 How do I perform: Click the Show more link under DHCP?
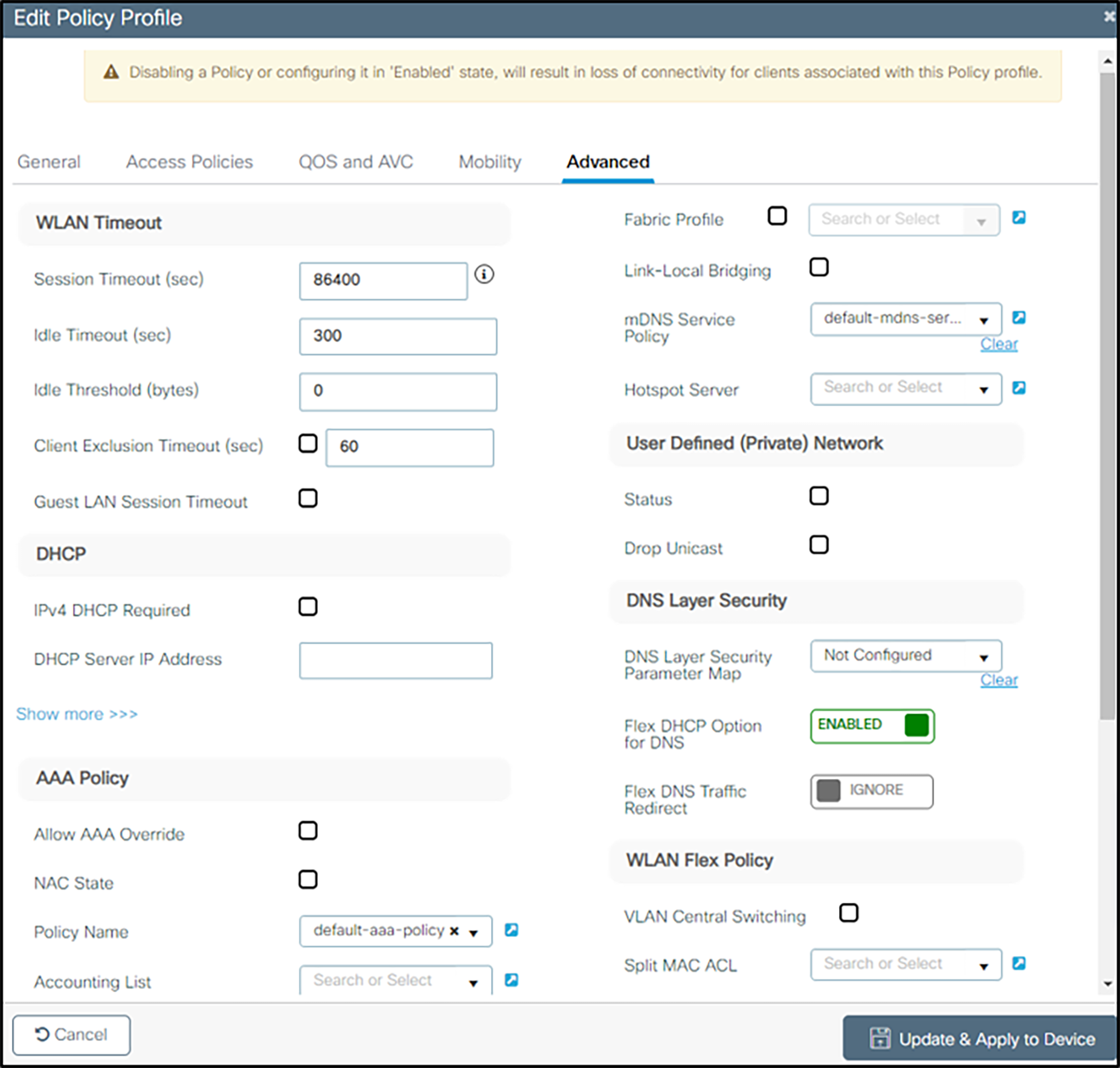76,714
